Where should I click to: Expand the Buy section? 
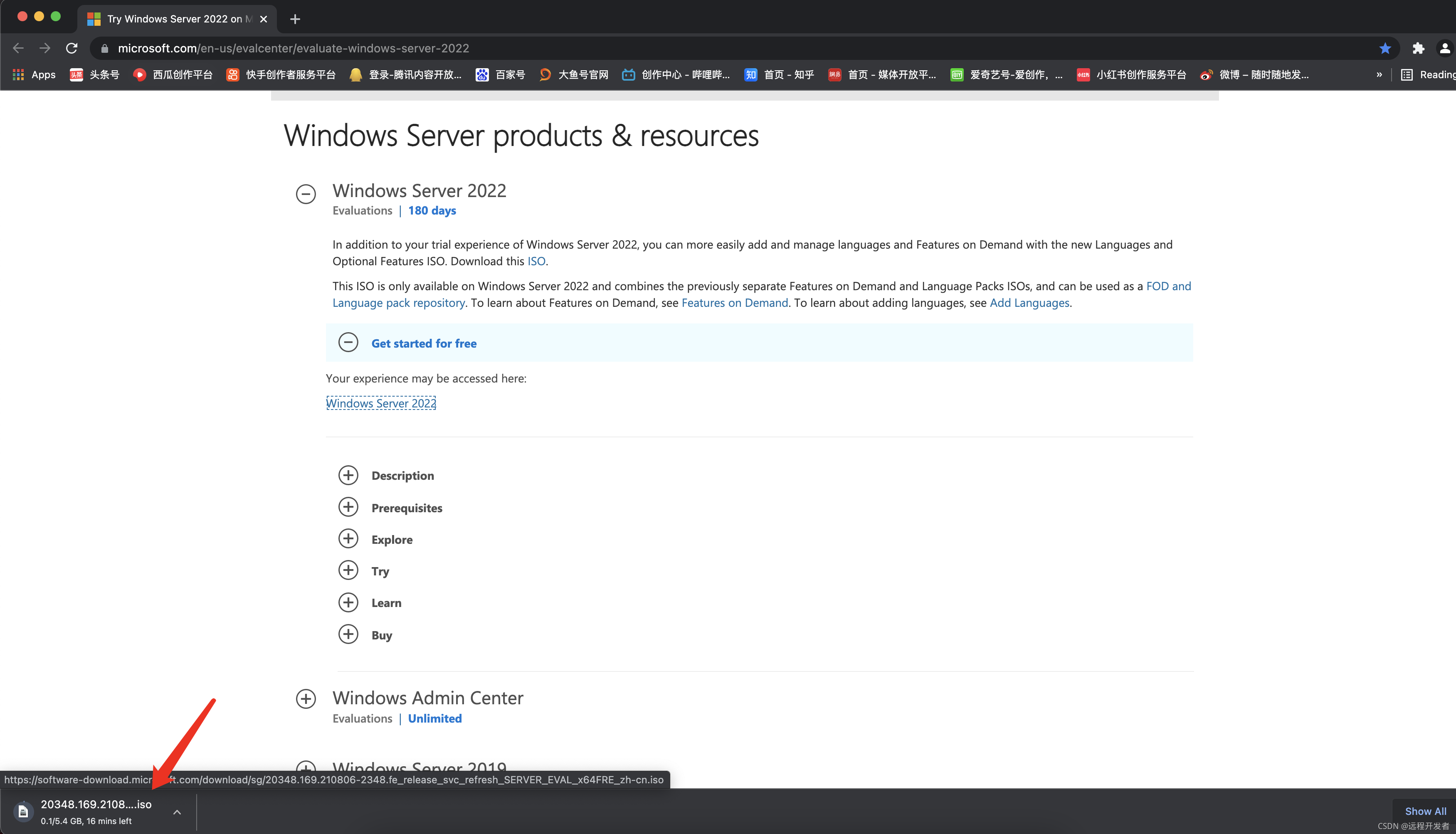348,634
